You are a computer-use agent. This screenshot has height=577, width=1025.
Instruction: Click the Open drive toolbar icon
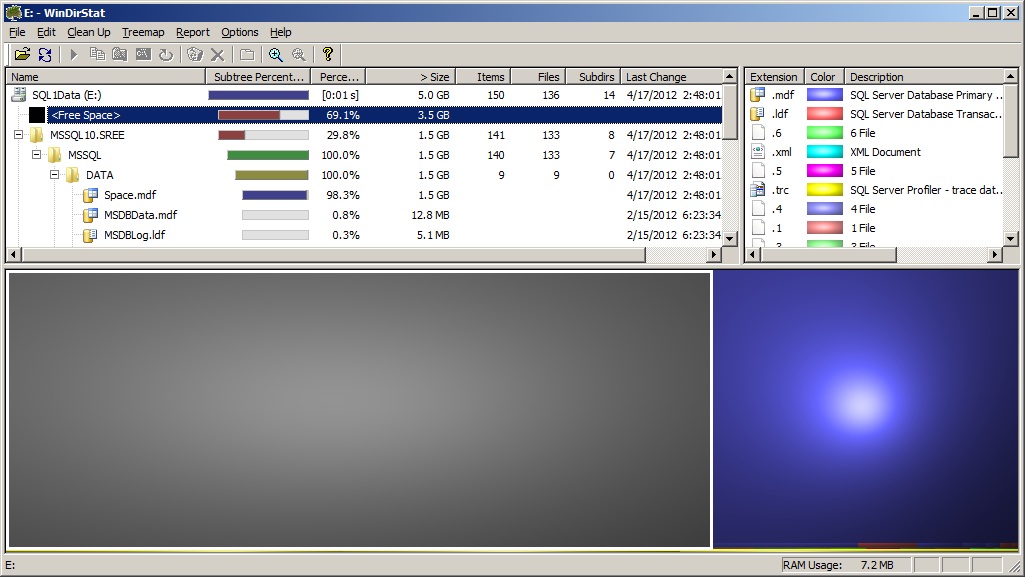click(22, 55)
